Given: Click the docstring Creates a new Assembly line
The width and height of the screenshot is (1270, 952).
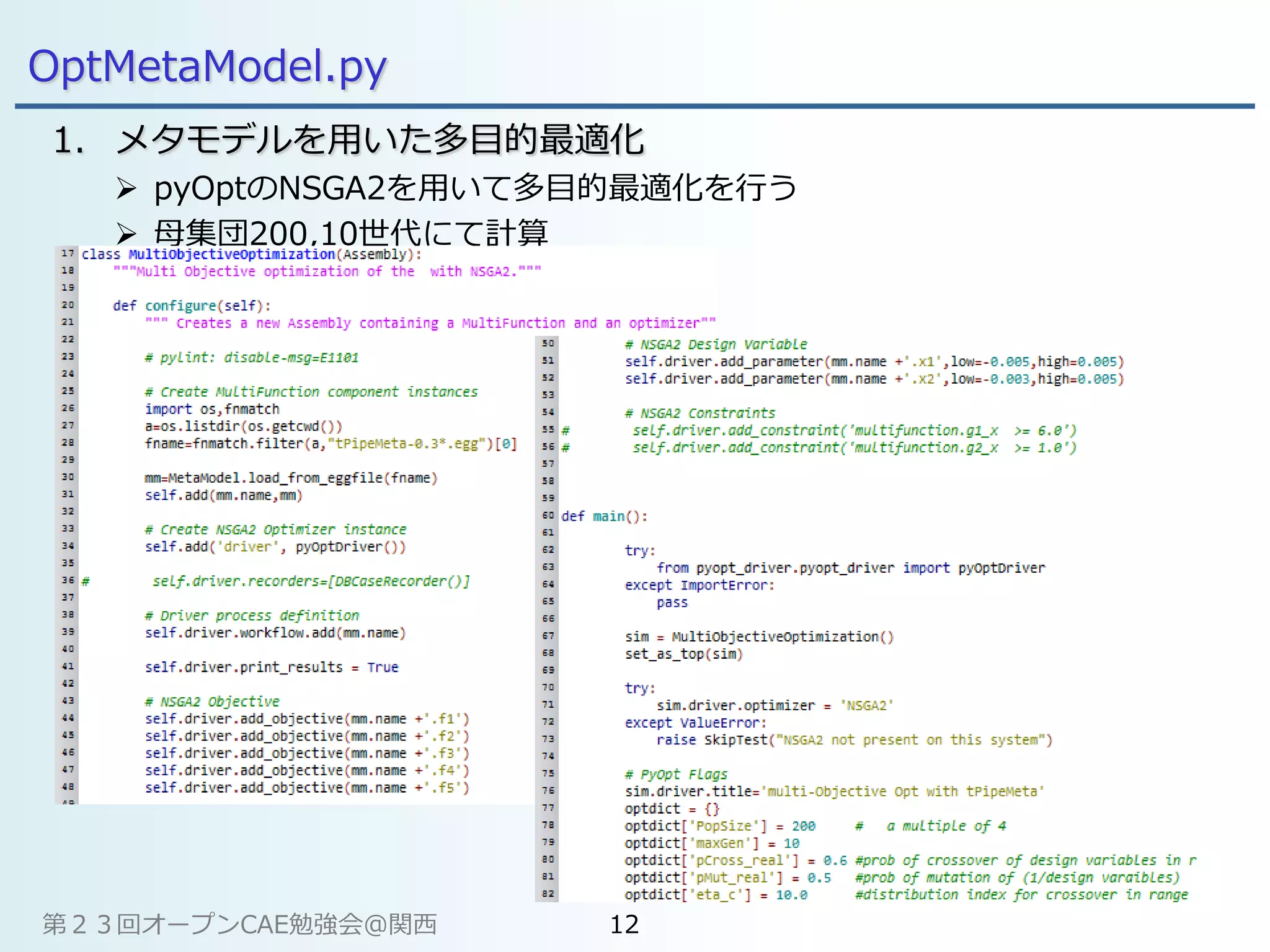Looking at the screenshot, I should pos(430,323).
